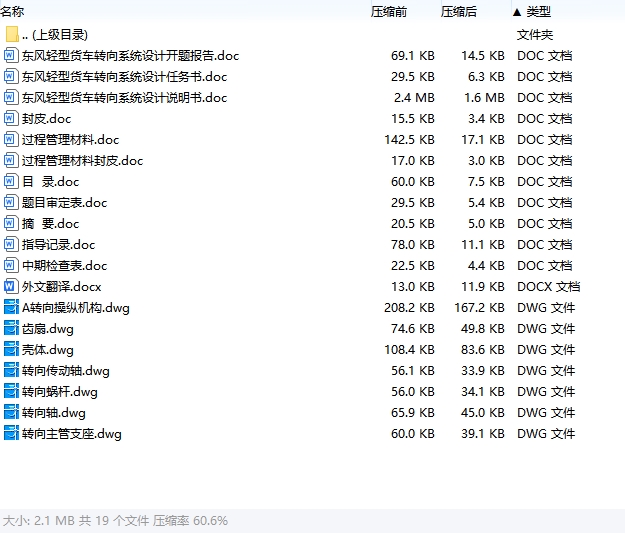
Task: Select file name 壳体.dwg
Action: coord(47,350)
